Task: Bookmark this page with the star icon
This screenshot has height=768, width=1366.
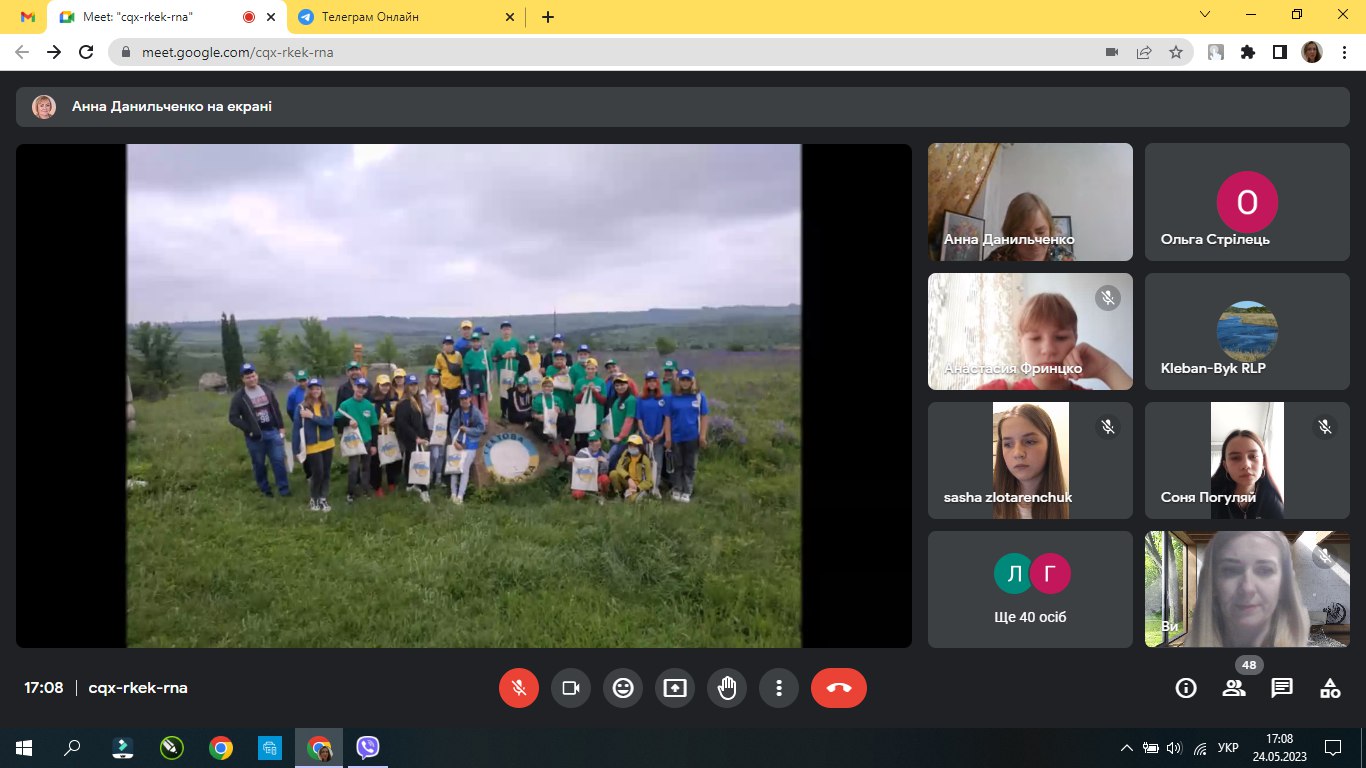Action: coord(1176,52)
